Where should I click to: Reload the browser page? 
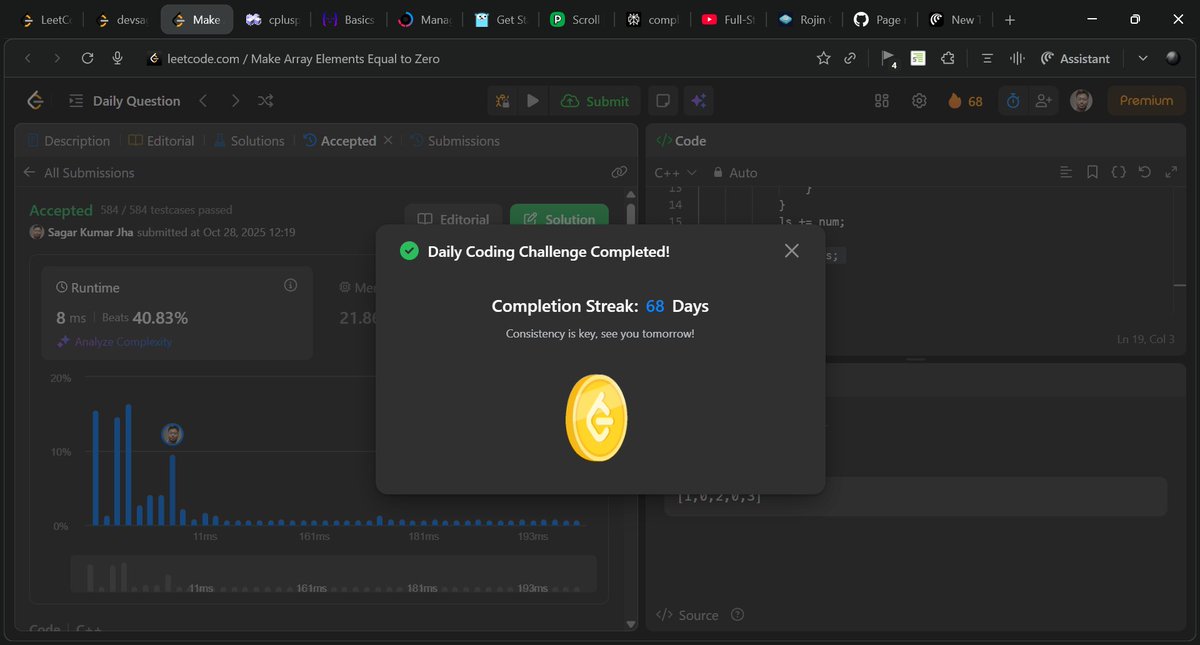(87, 59)
